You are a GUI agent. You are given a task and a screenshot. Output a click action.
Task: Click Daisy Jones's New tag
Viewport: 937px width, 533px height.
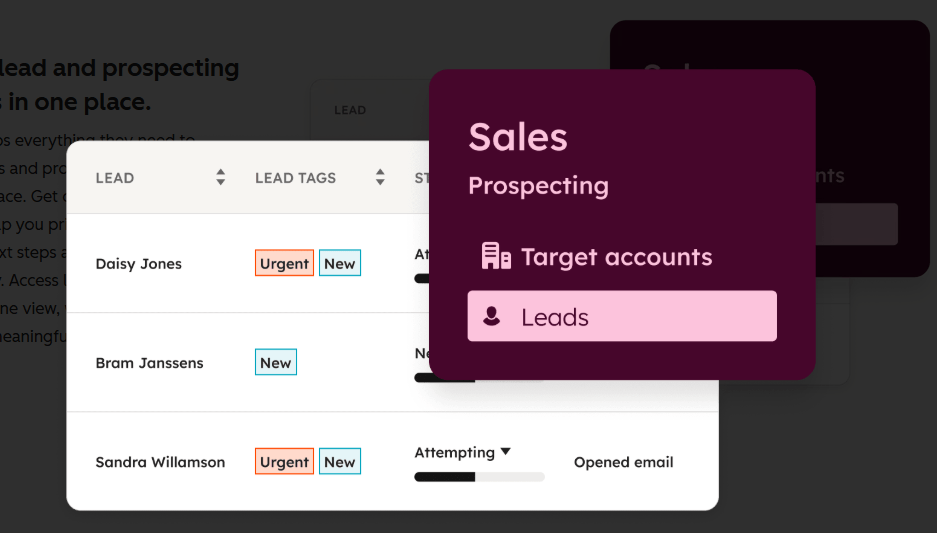[x=340, y=263]
